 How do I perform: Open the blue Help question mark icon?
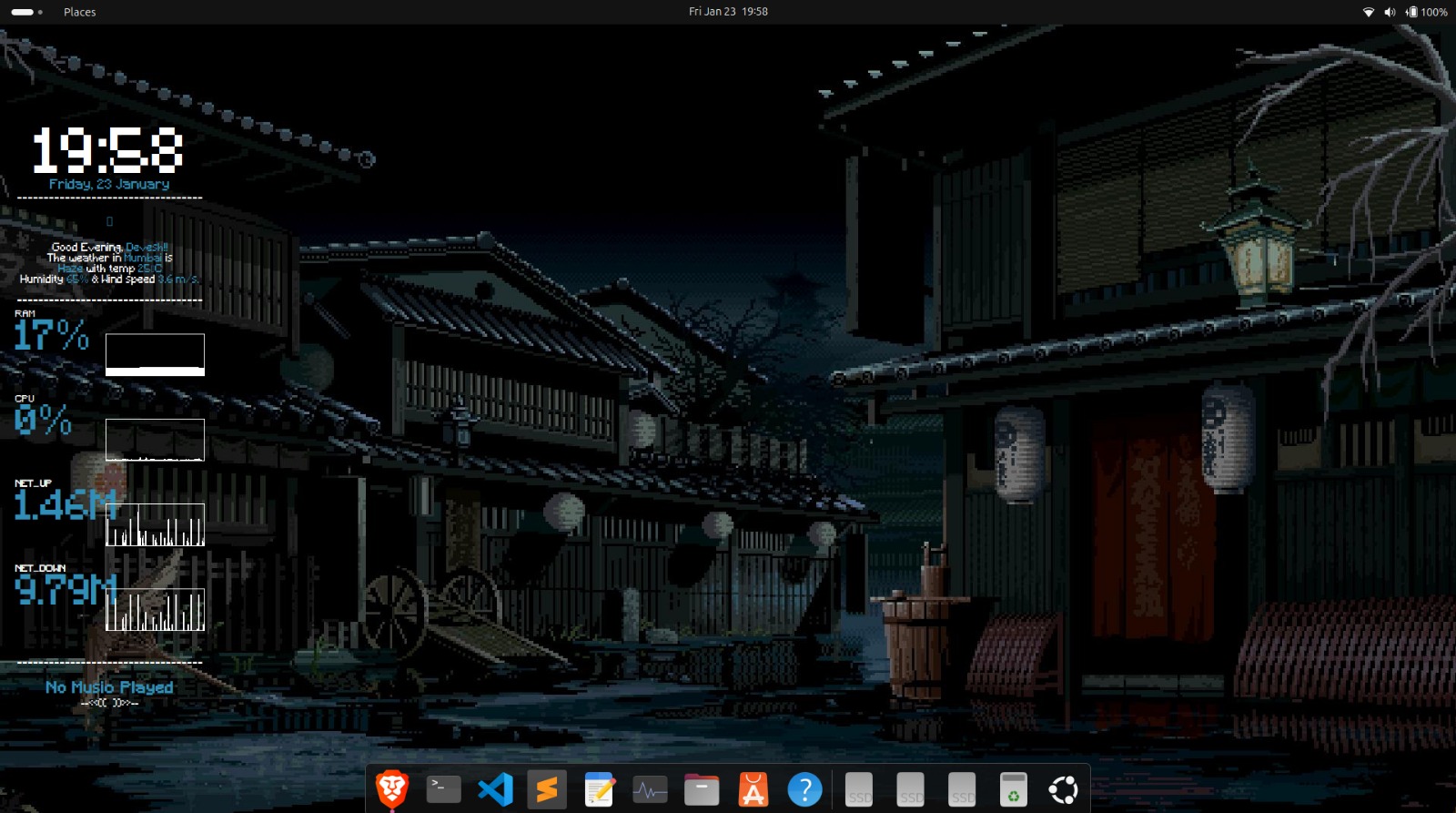click(x=804, y=789)
